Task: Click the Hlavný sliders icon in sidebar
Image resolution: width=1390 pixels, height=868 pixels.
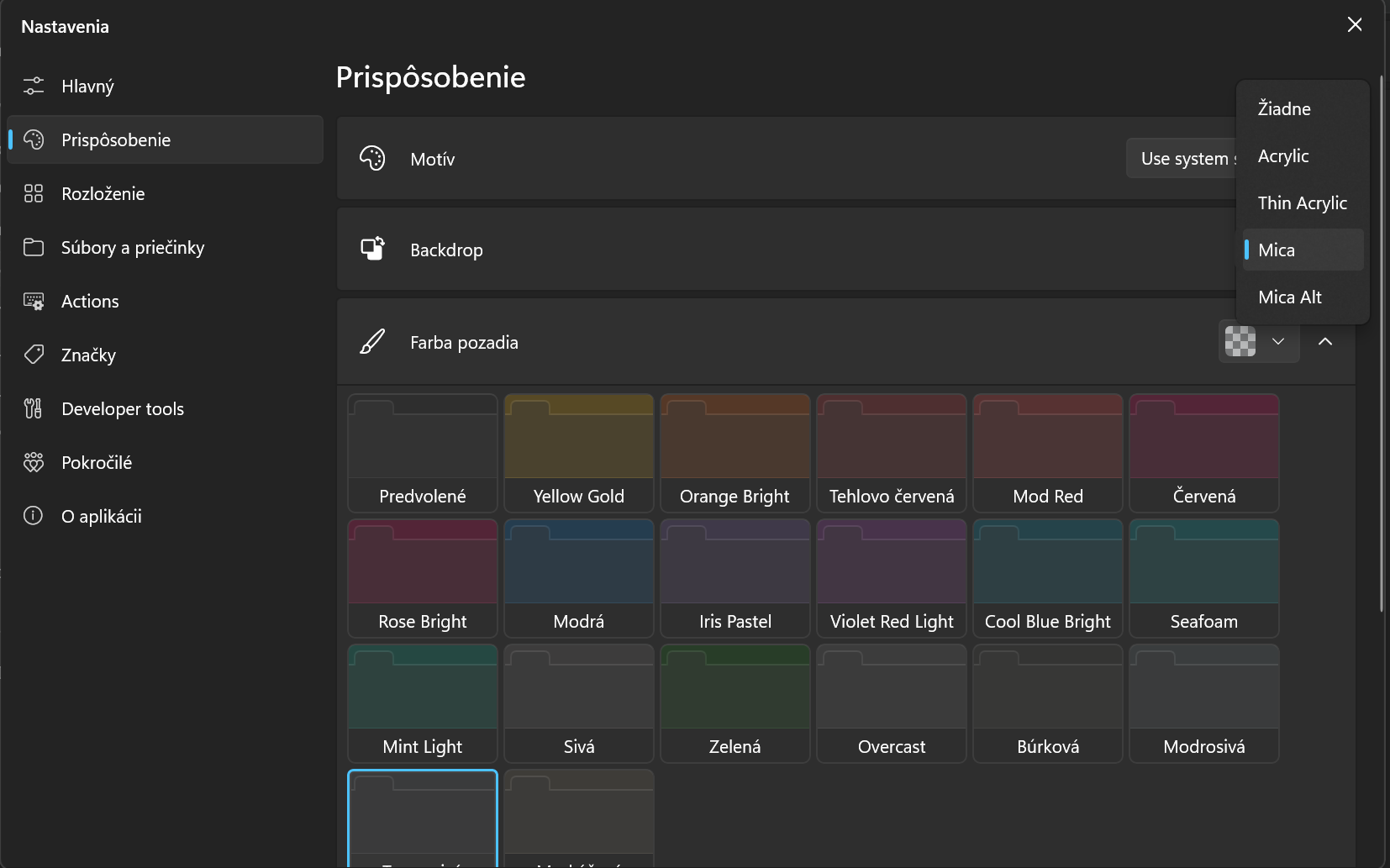Action: tap(34, 86)
